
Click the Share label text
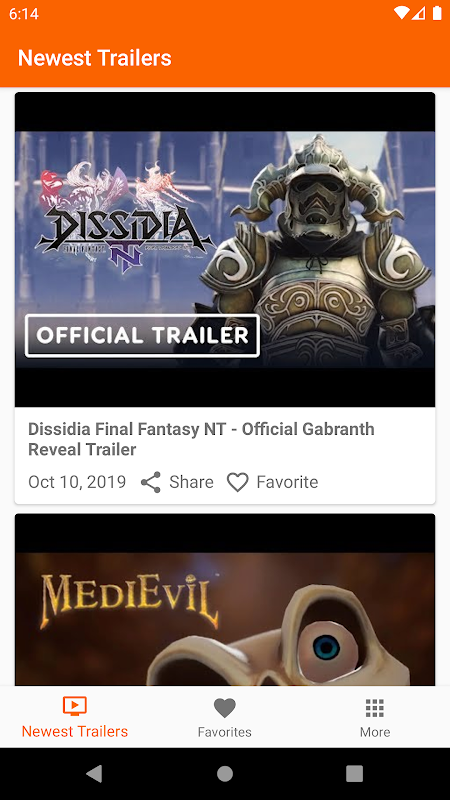pos(191,482)
